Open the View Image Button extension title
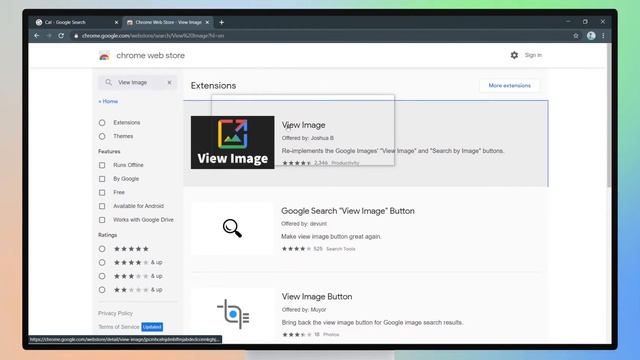This screenshot has width=640, height=360. point(317,297)
